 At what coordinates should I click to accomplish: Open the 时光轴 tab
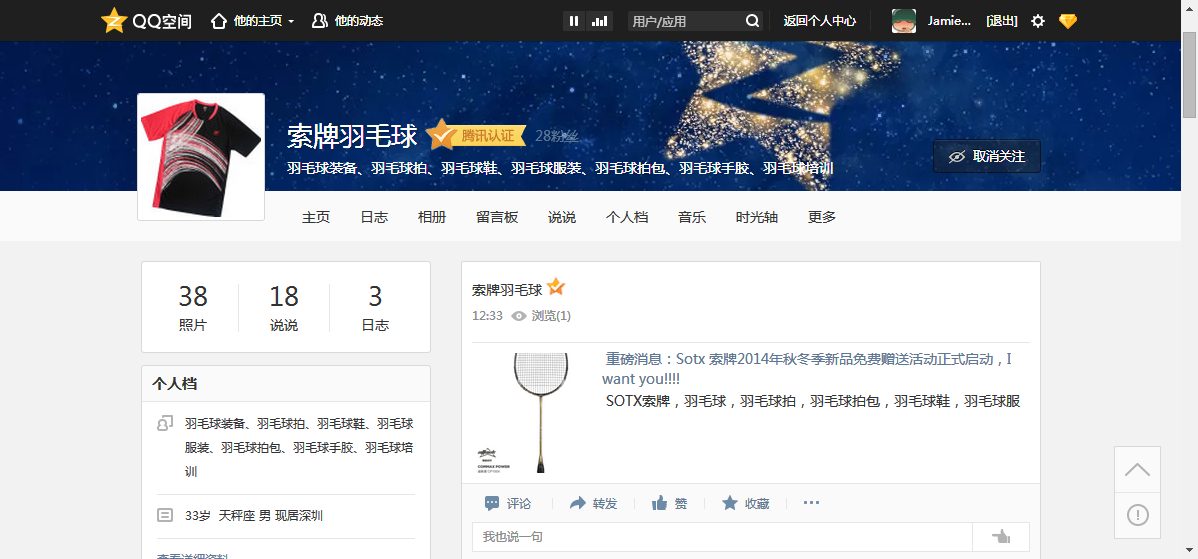[x=756, y=217]
